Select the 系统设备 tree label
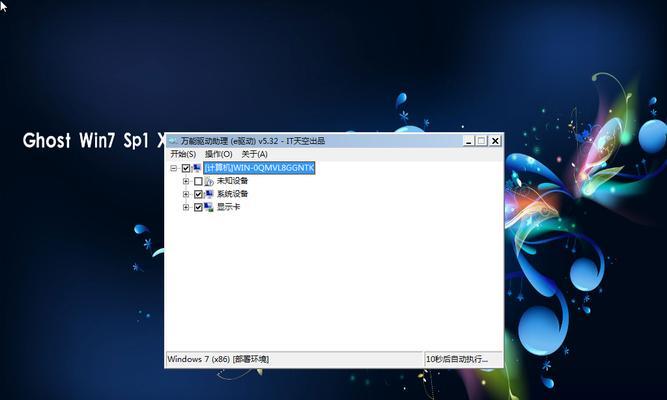 point(232,194)
